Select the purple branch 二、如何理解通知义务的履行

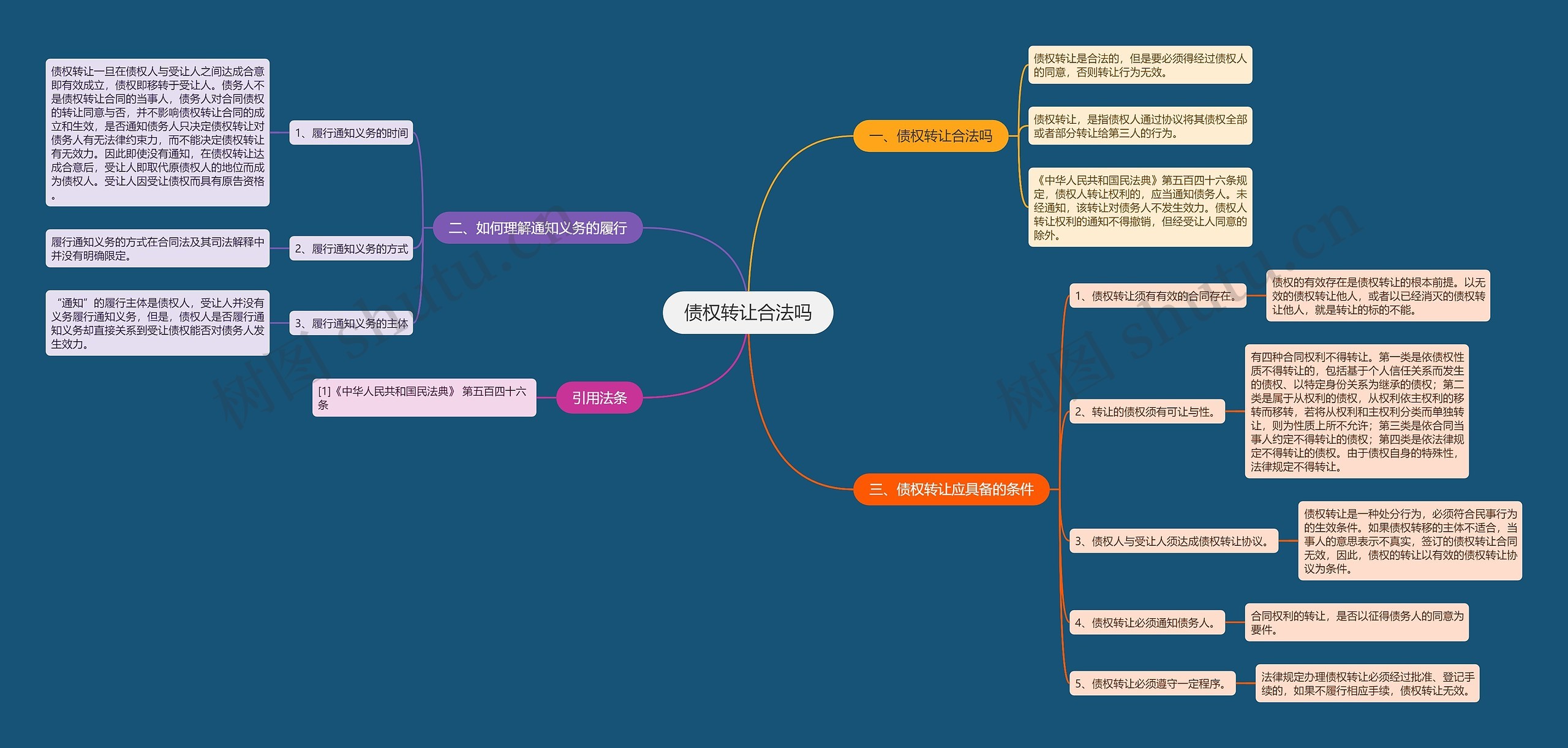pos(538,228)
